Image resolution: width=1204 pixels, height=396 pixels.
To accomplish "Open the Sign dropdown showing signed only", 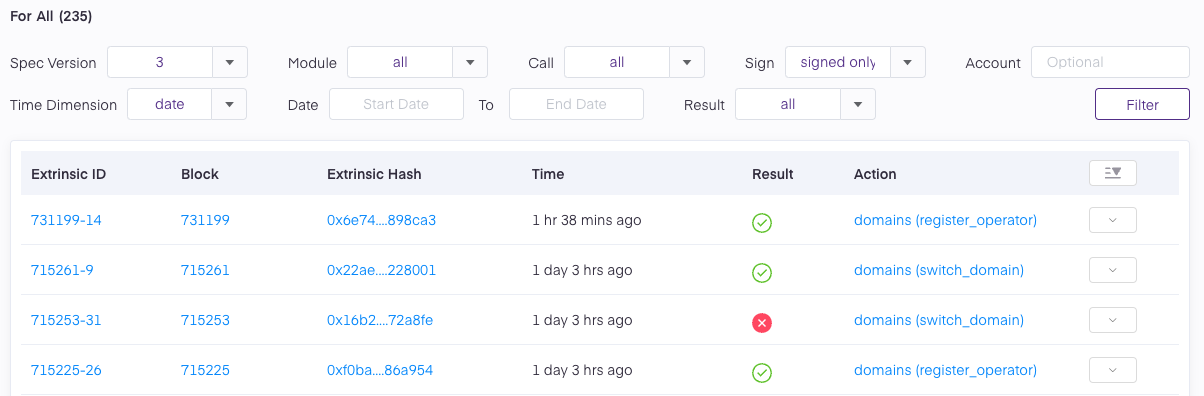I will [x=855, y=62].
